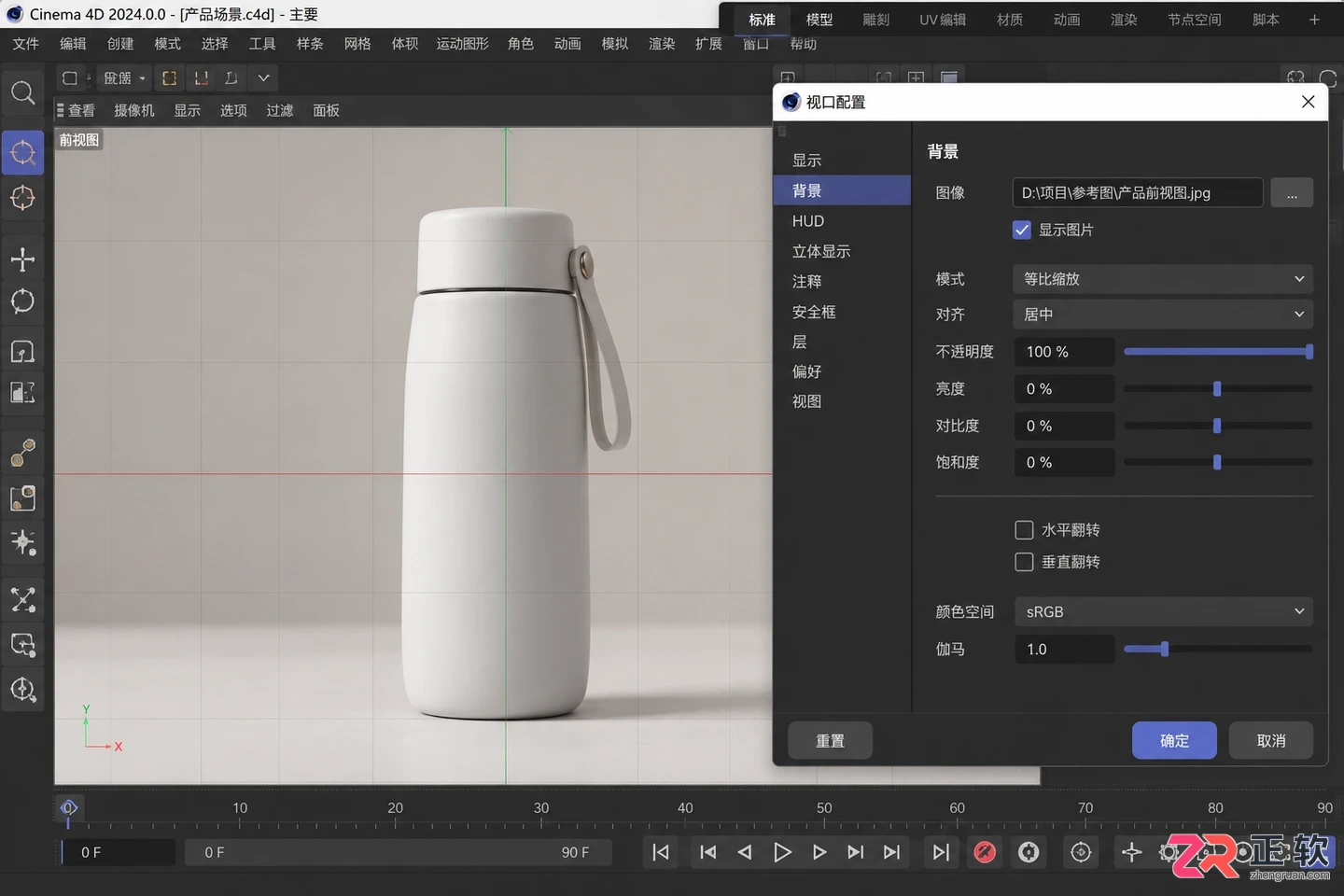Expand the chevron overflow arrow on top toolbar

[x=263, y=78]
